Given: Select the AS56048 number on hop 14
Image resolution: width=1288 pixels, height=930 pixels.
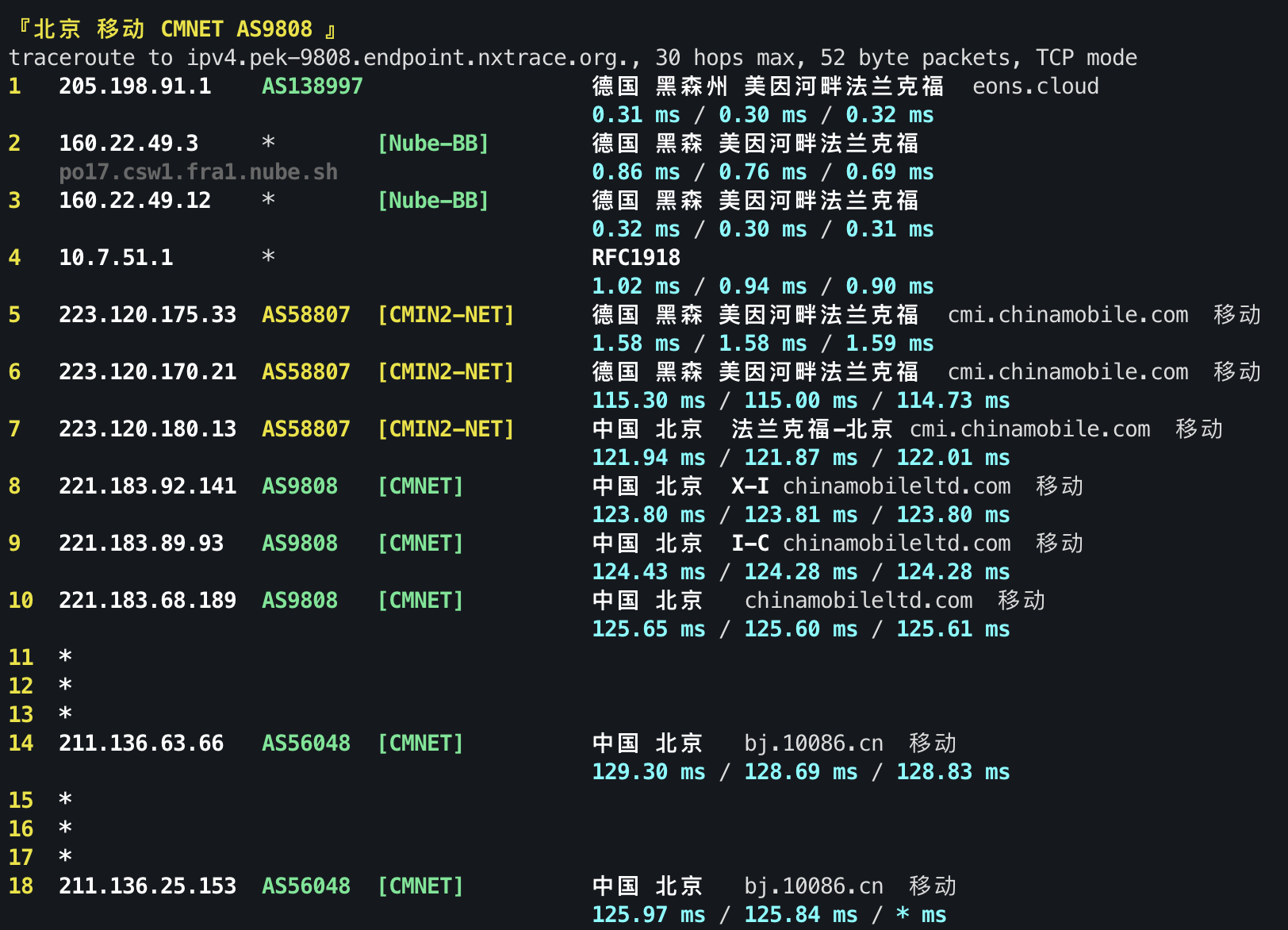Looking at the screenshot, I should [305, 744].
